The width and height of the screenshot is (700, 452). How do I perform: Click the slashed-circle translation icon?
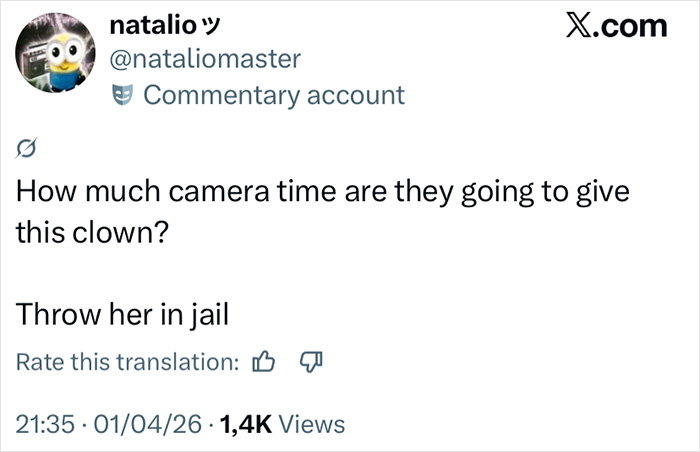coord(27,150)
